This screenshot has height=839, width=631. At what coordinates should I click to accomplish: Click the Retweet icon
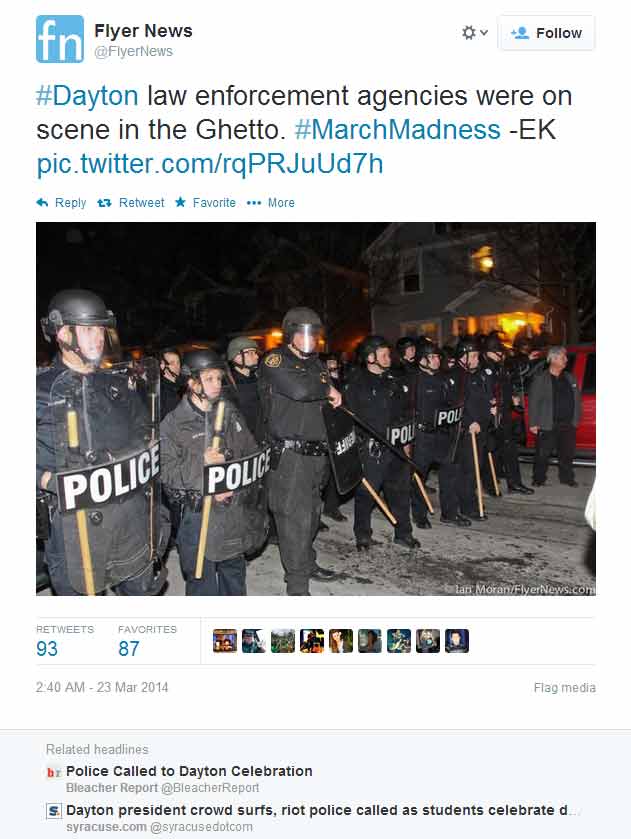104,203
